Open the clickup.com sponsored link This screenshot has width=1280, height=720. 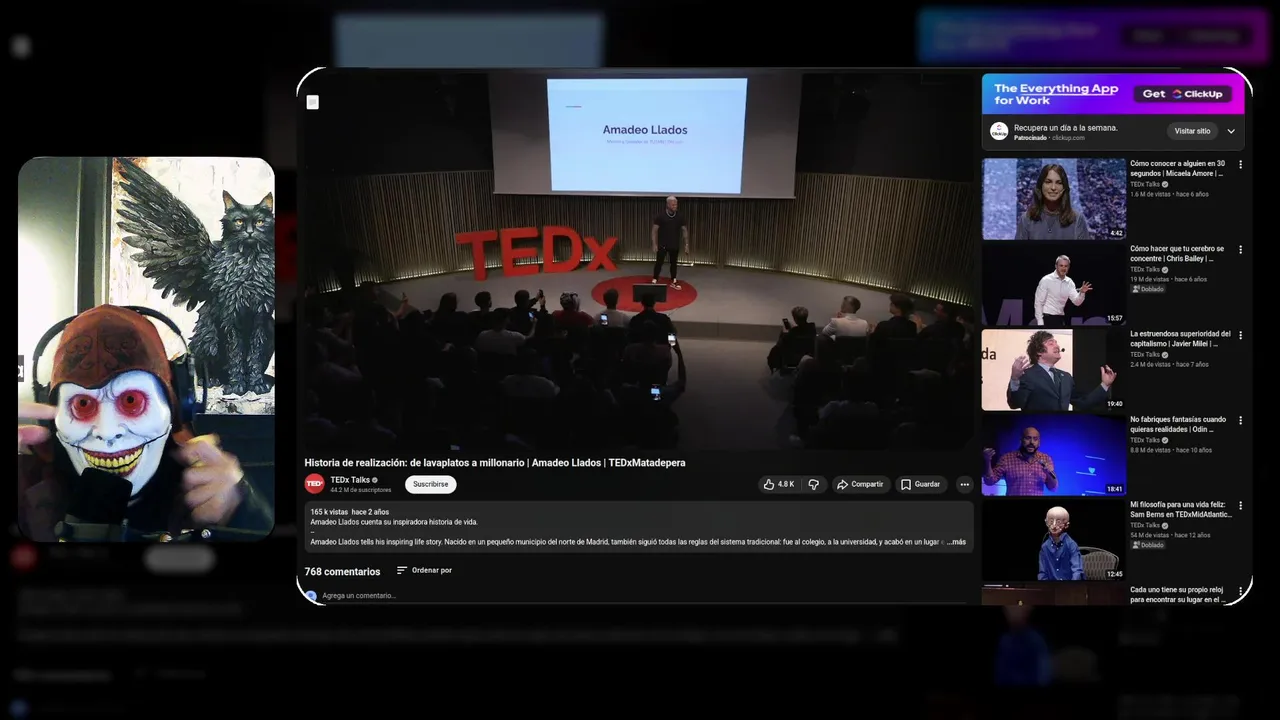[x=1068, y=138]
